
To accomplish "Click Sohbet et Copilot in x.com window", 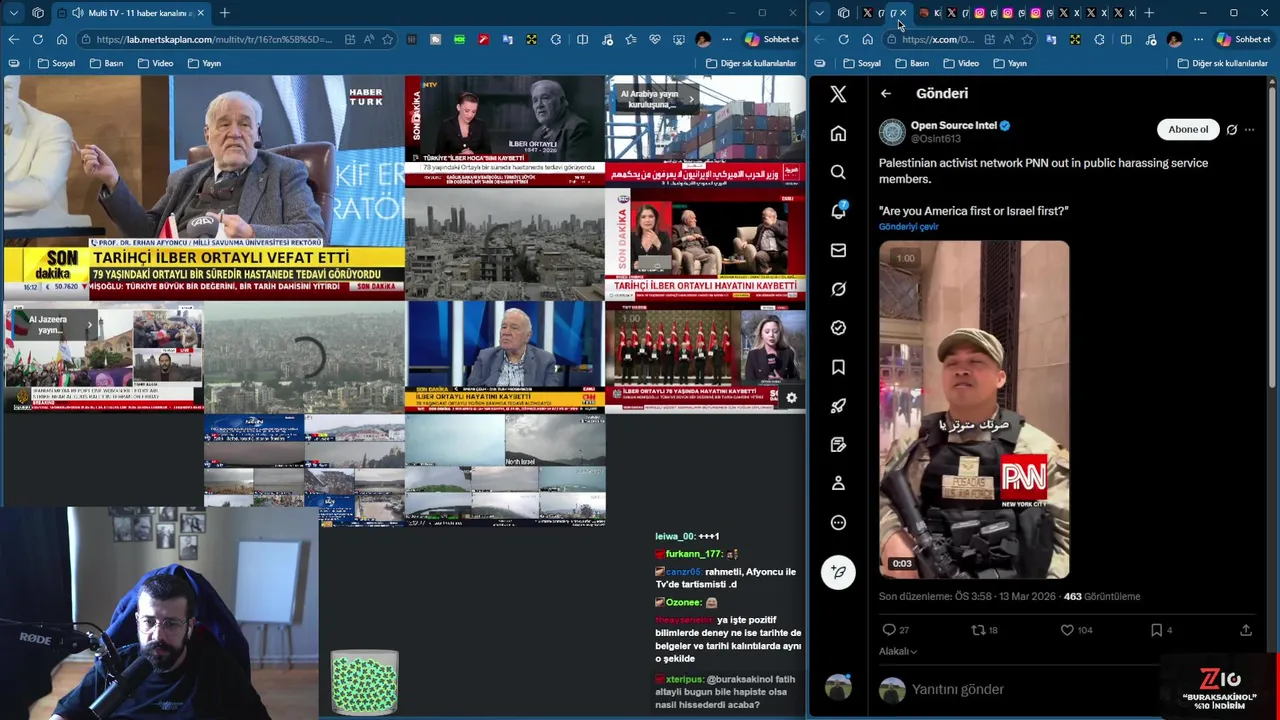I will (1243, 39).
